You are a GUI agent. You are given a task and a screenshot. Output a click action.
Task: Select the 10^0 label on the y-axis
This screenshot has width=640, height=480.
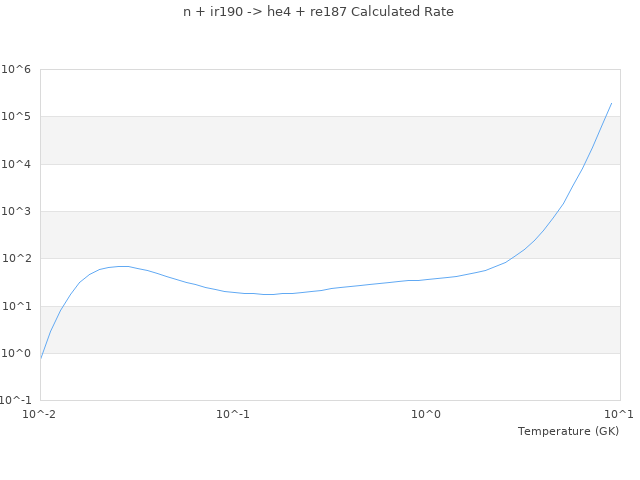point(16,353)
